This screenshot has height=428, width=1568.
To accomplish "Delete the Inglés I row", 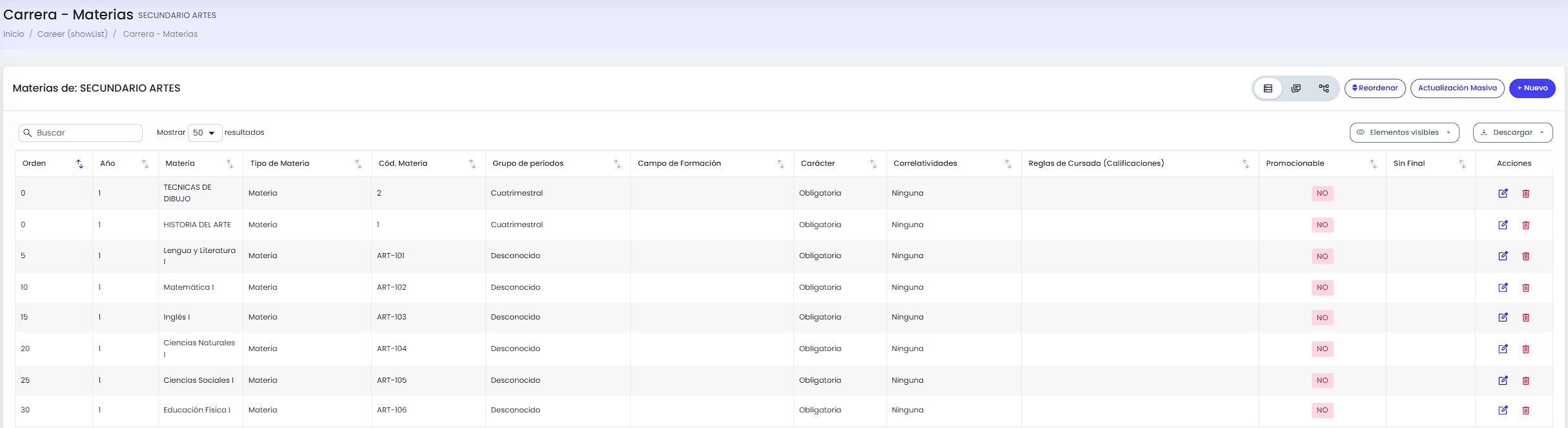I will pos(1526,317).
